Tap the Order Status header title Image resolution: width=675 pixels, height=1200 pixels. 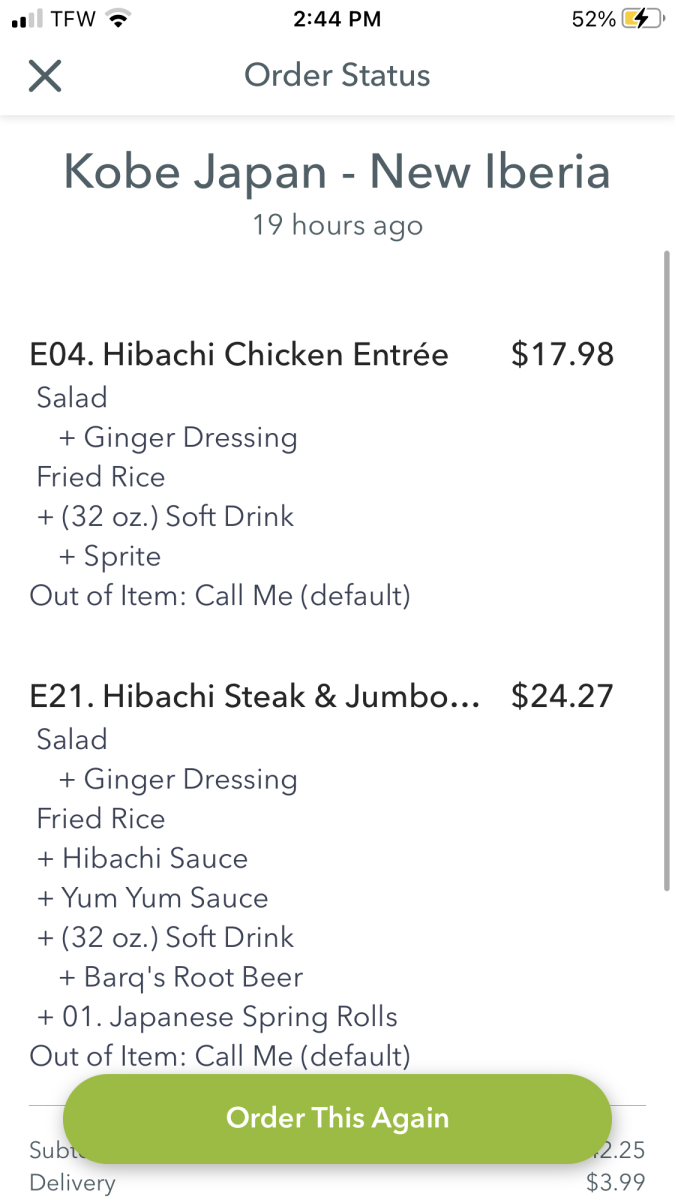pyautogui.click(x=337, y=75)
